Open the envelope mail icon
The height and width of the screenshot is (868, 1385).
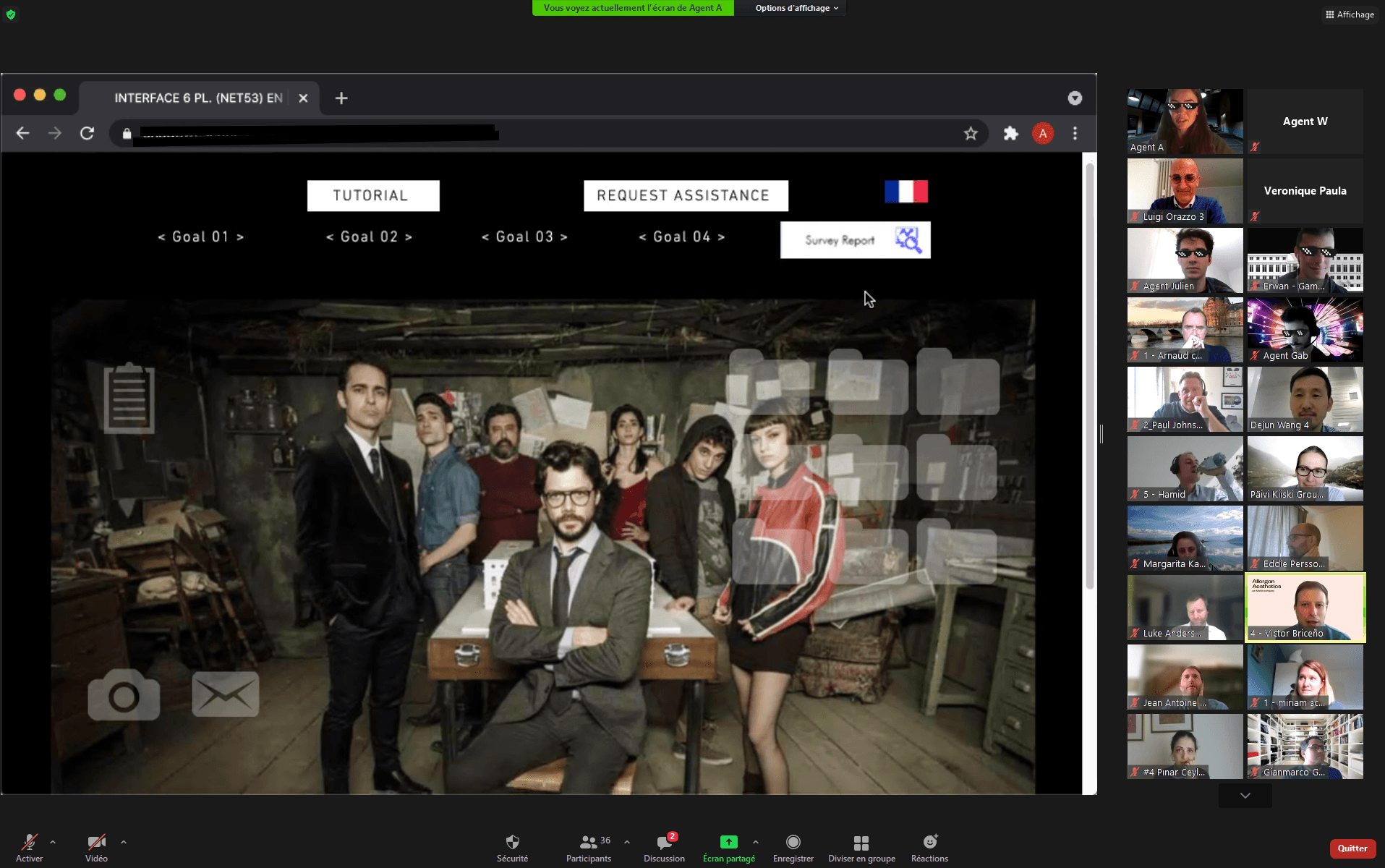pyautogui.click(x=225, y=694)
